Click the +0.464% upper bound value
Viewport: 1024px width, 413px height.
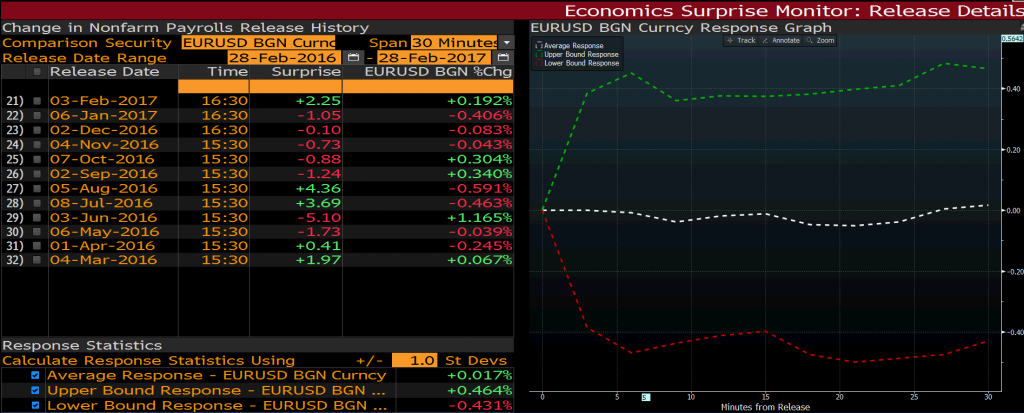pyautogui.click(x=479, y=390)
